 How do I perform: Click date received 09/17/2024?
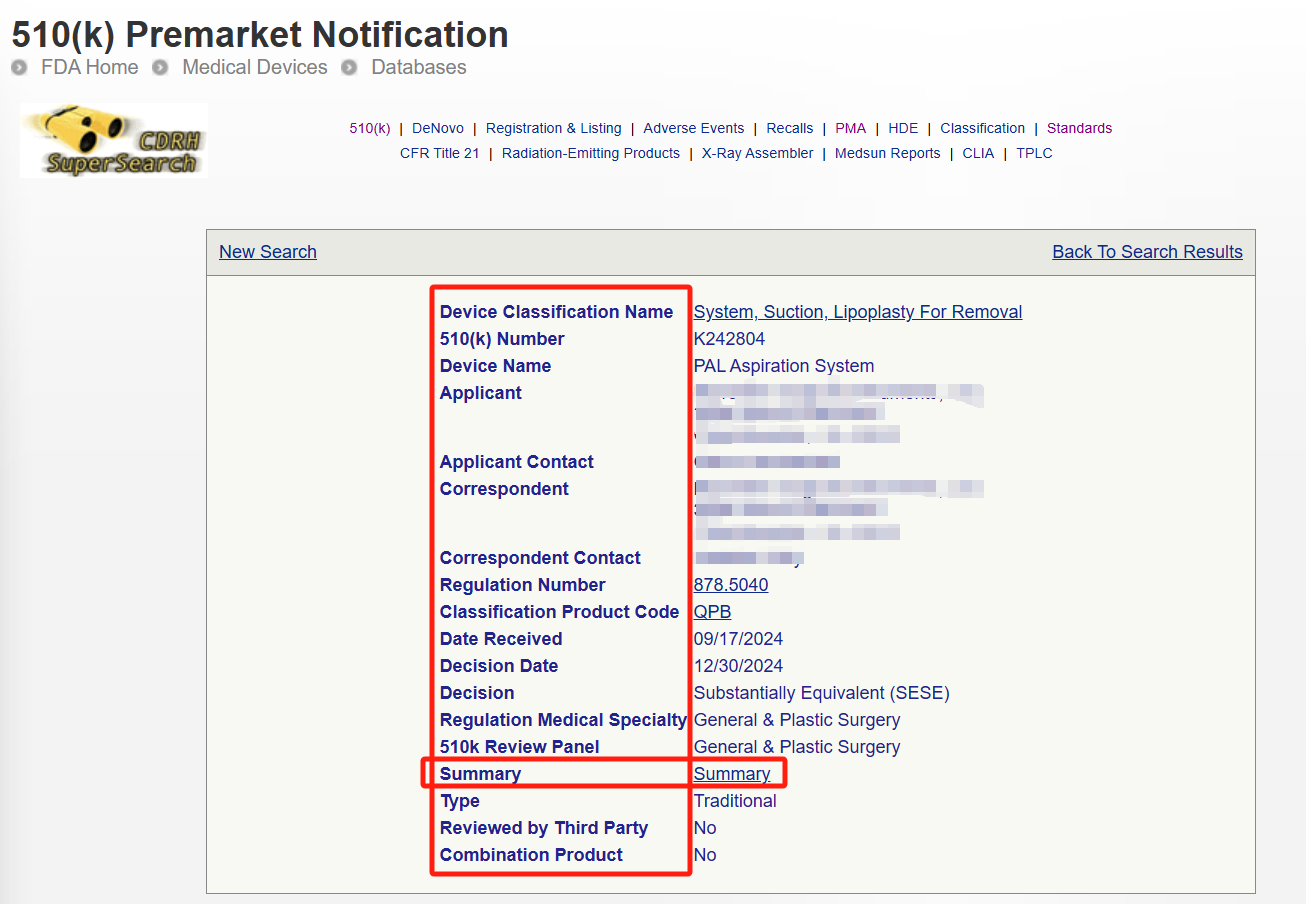(739, 639)
